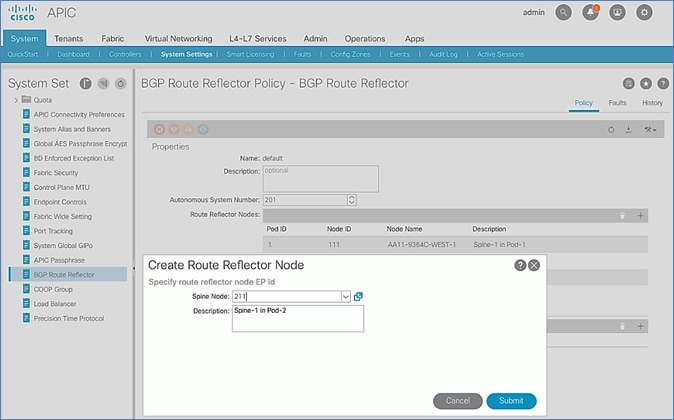Click the yellow minor fault icon

click(188, 129)
